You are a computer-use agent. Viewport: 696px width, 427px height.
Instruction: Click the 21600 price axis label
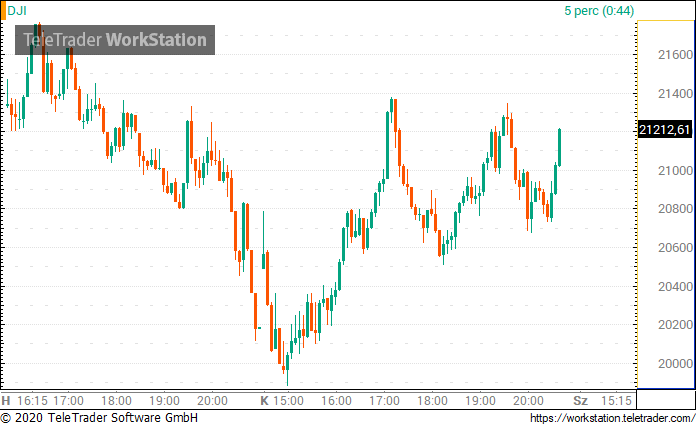pyautogui.click(x=675, y=55)
